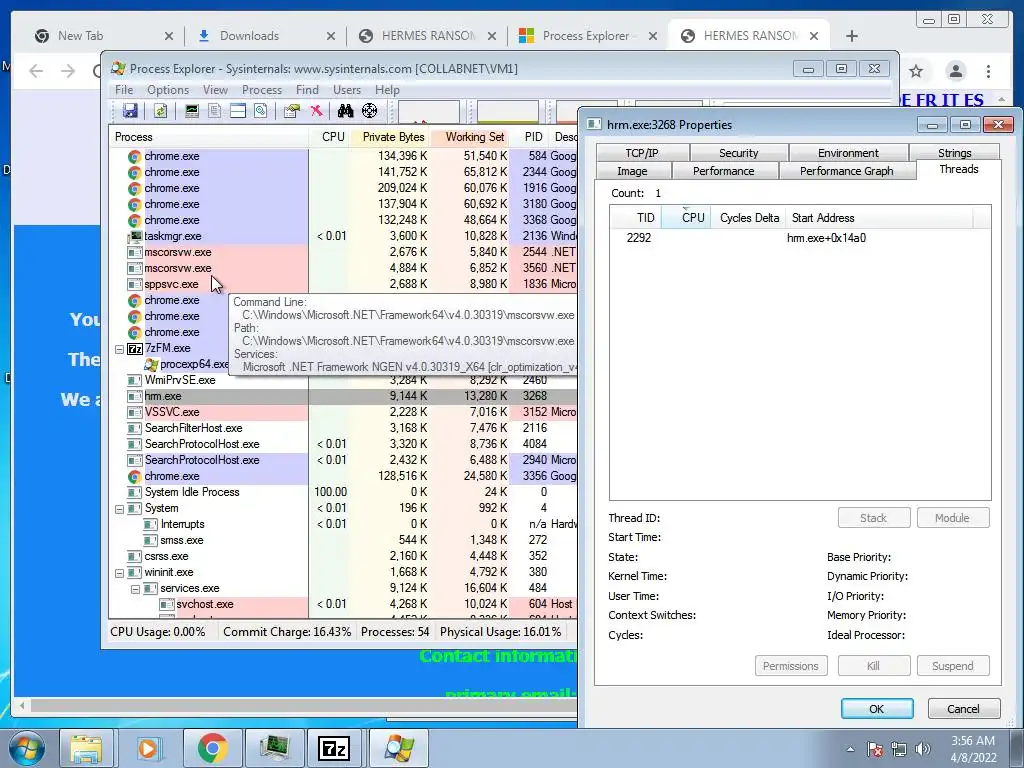This screenshot has height=768, width=1024.
Task: Sort threads by Cycles Delta column header
Action: (x=749, y=218)
